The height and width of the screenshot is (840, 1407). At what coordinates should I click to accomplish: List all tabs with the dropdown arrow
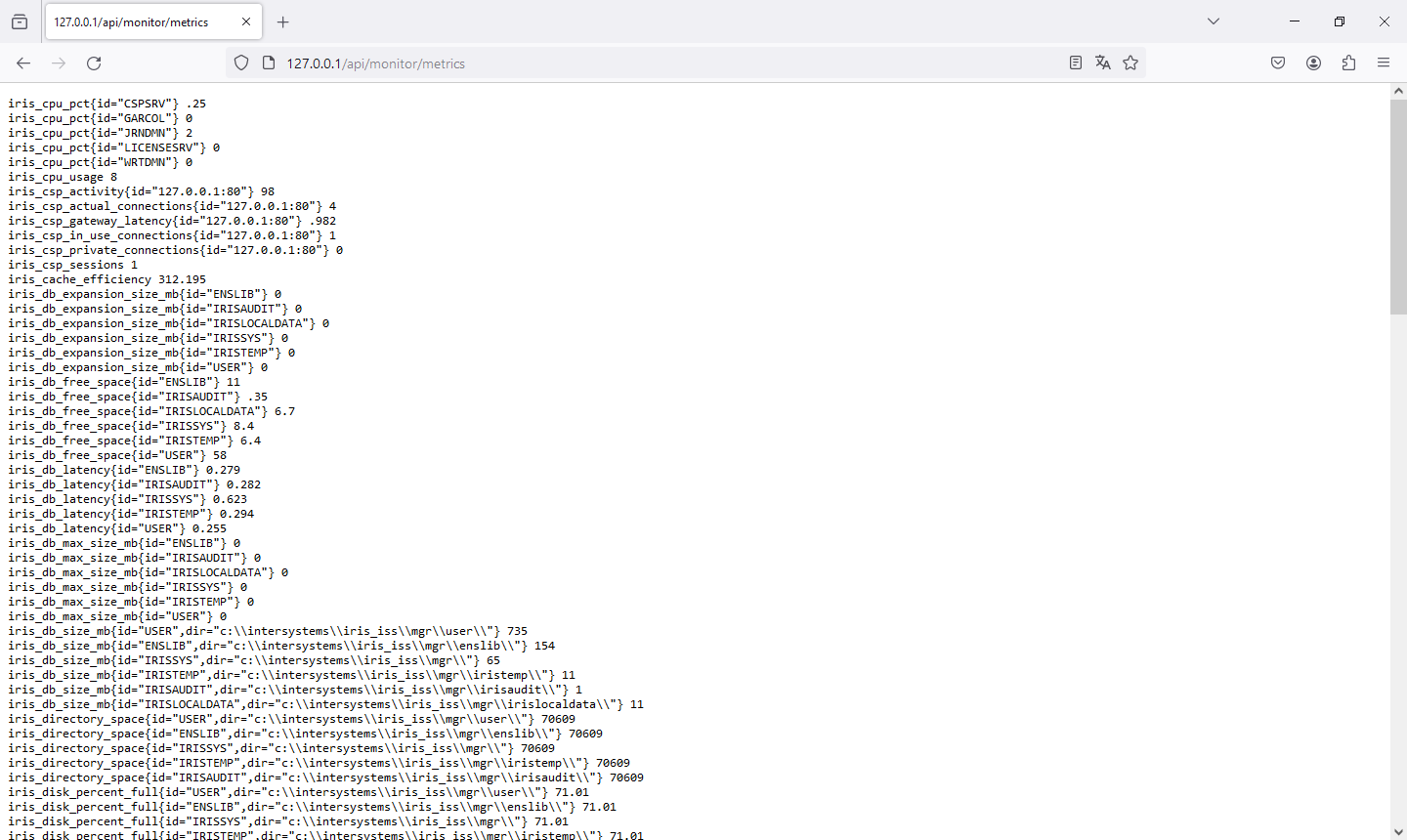click(x=1214, y=21)
